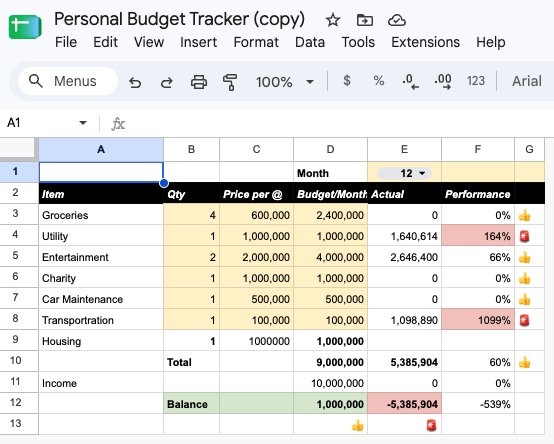
Task: Open the View menu
Action: point(149,42)
